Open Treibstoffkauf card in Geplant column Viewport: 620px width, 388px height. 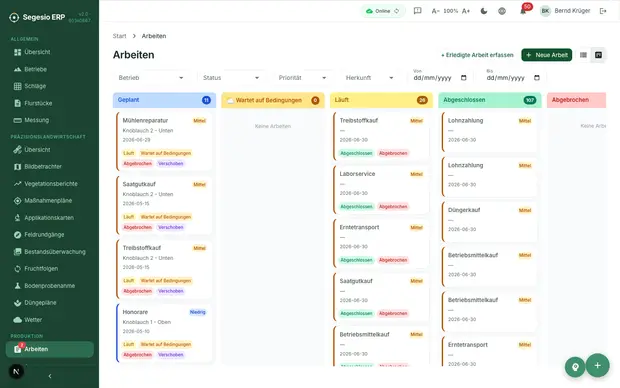[164, 269]
